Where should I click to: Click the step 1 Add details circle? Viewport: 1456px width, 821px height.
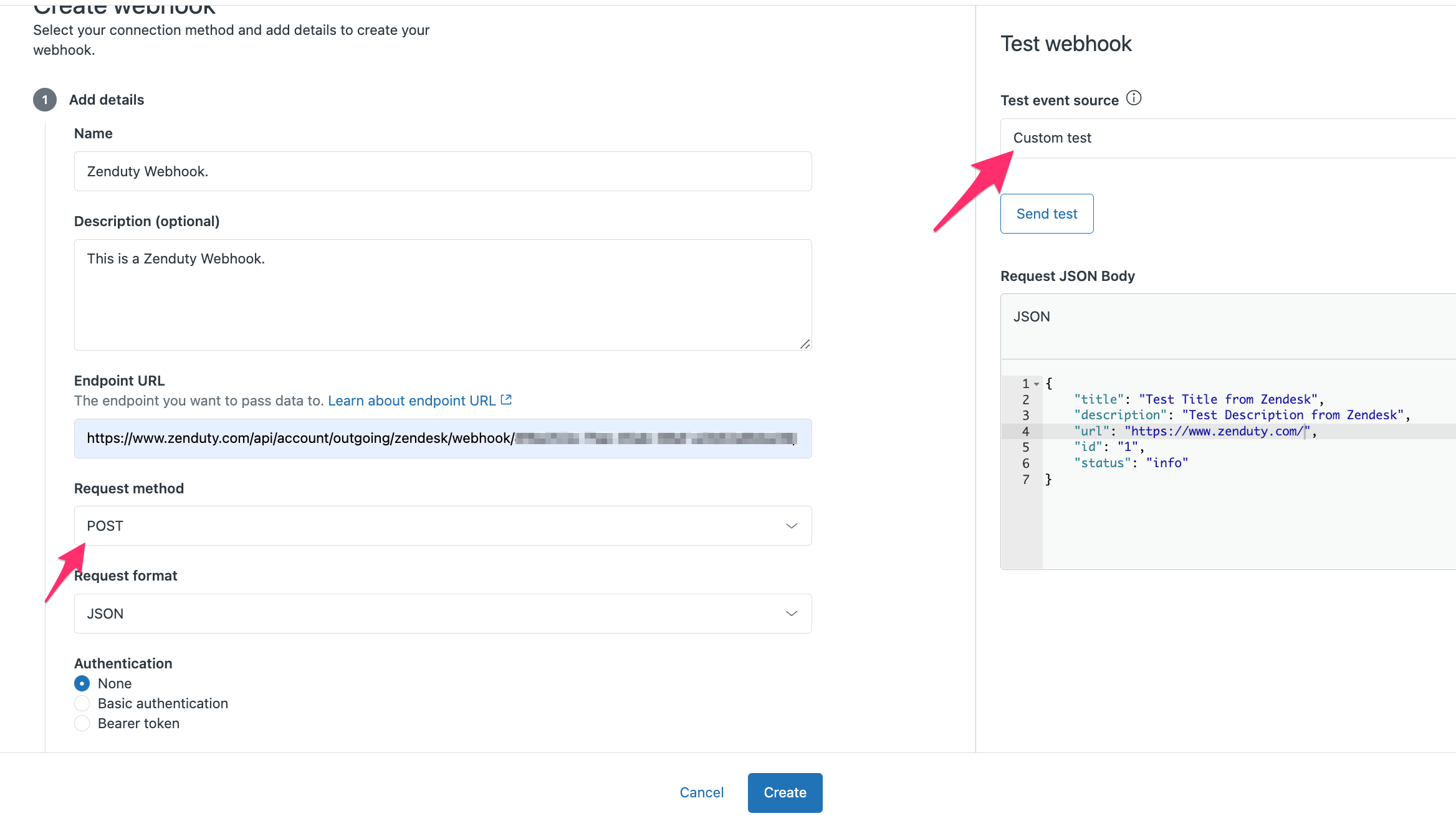point(45,100)
